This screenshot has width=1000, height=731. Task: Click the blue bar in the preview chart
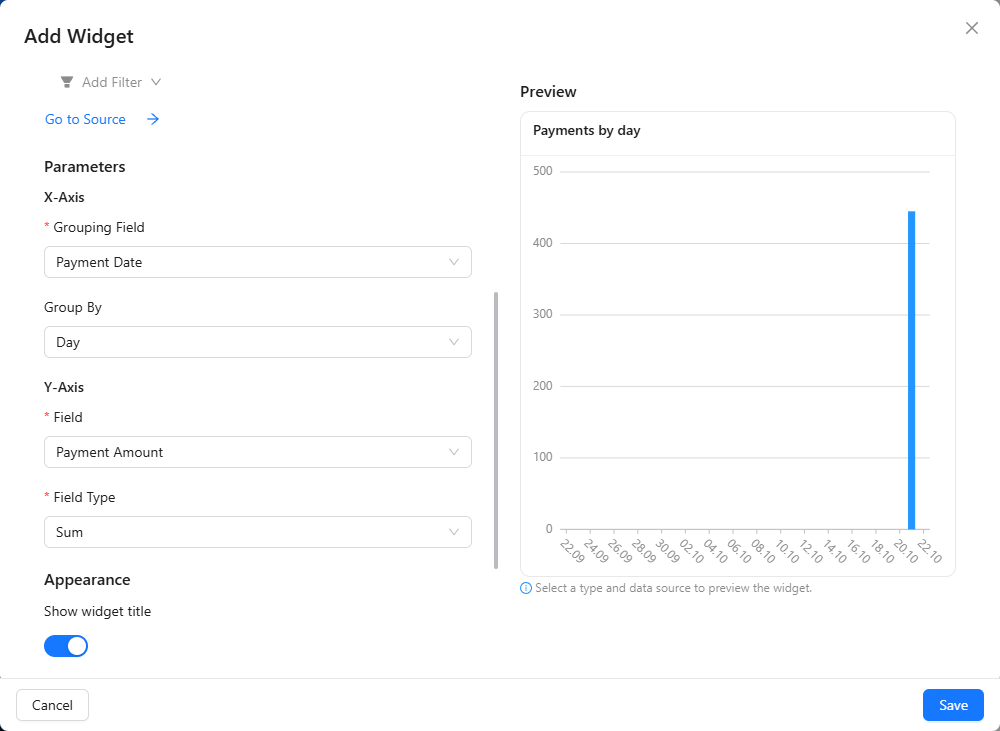911,370
